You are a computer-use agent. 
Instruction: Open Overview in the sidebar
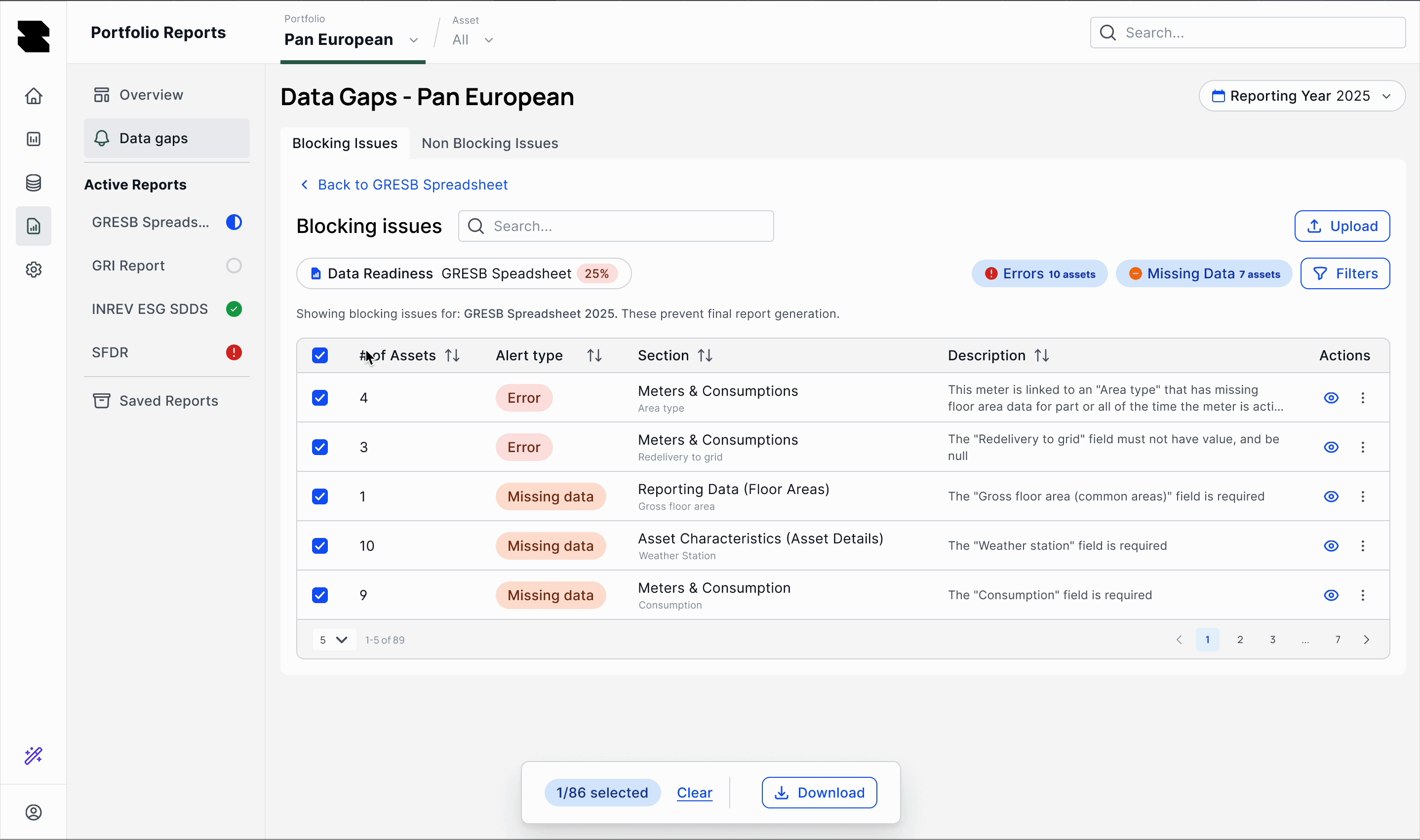click(x=166, y=95)
